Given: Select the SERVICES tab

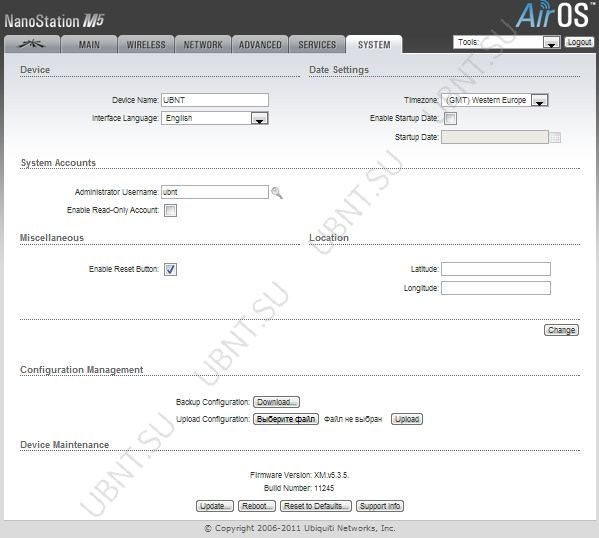Looking at the screenshot, I should point(317,45).
